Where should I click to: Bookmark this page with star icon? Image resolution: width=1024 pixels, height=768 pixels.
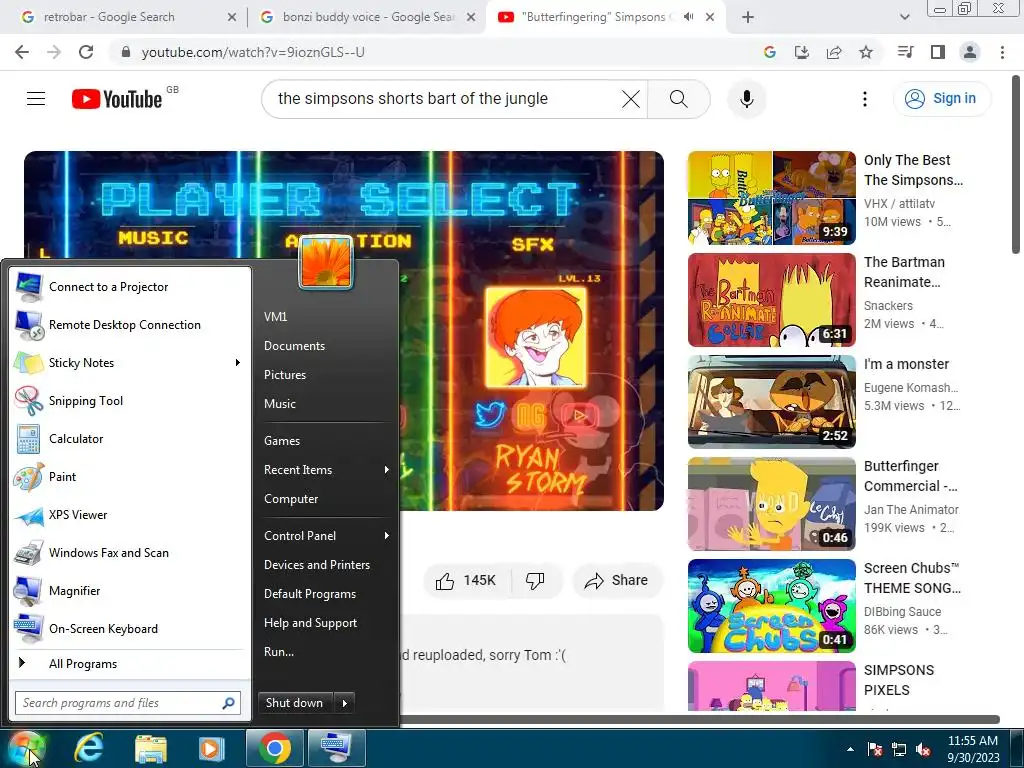click(866, 52)
